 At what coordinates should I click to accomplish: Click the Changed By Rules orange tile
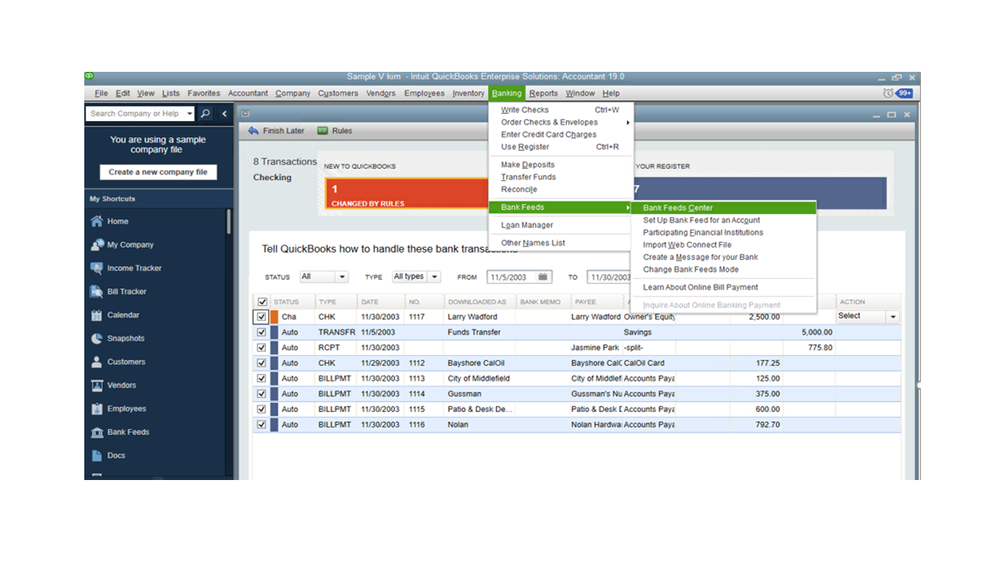406,193
